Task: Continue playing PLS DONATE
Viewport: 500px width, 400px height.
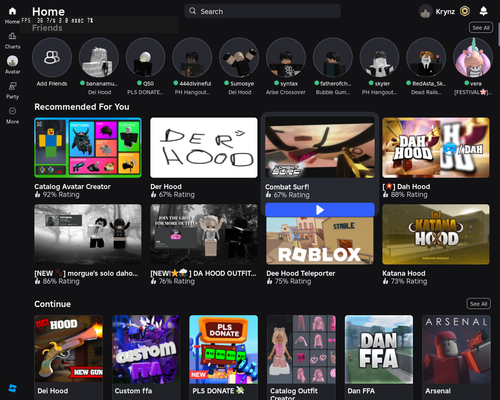Action: click(x=224, y=349)
